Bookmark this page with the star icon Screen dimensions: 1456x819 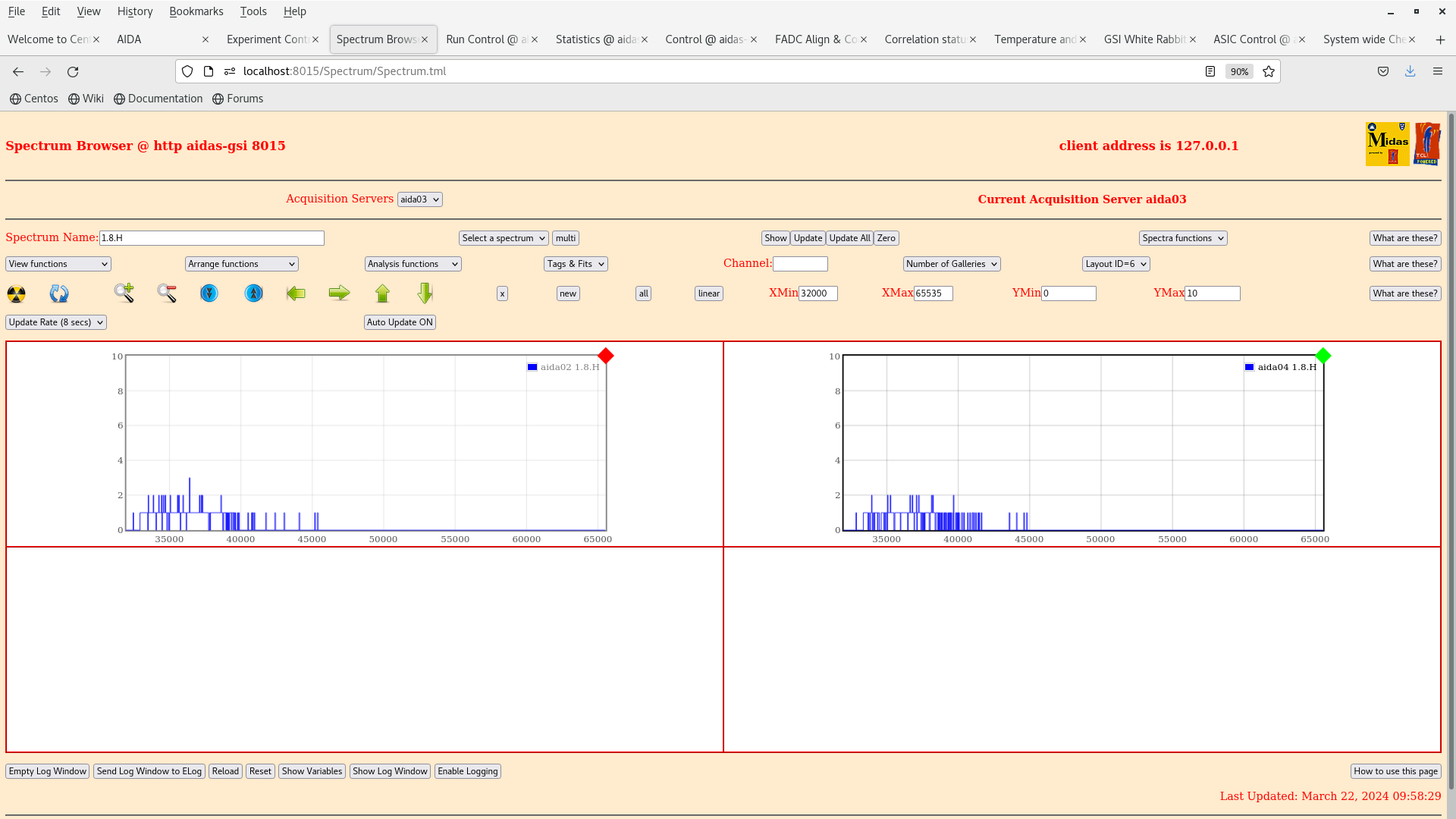(x=1269, y=71)
